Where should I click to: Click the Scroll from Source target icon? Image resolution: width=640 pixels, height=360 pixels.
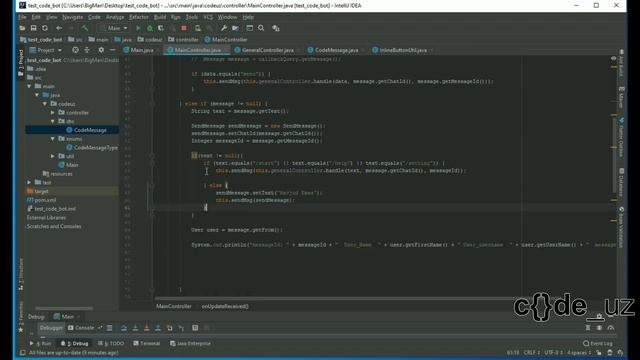click(x=75, y=50)
